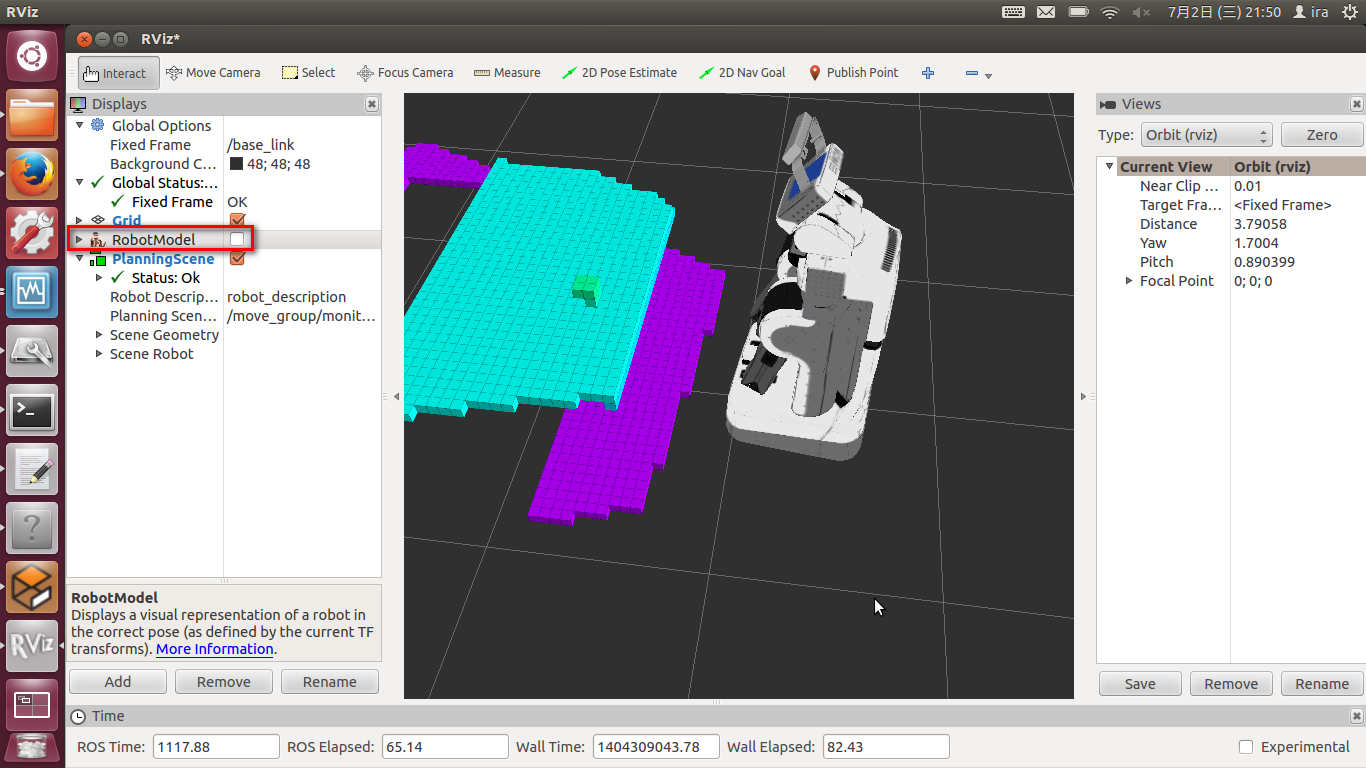Click the mail indicator in top bar
The image size is (1366, 768).
1046,12
